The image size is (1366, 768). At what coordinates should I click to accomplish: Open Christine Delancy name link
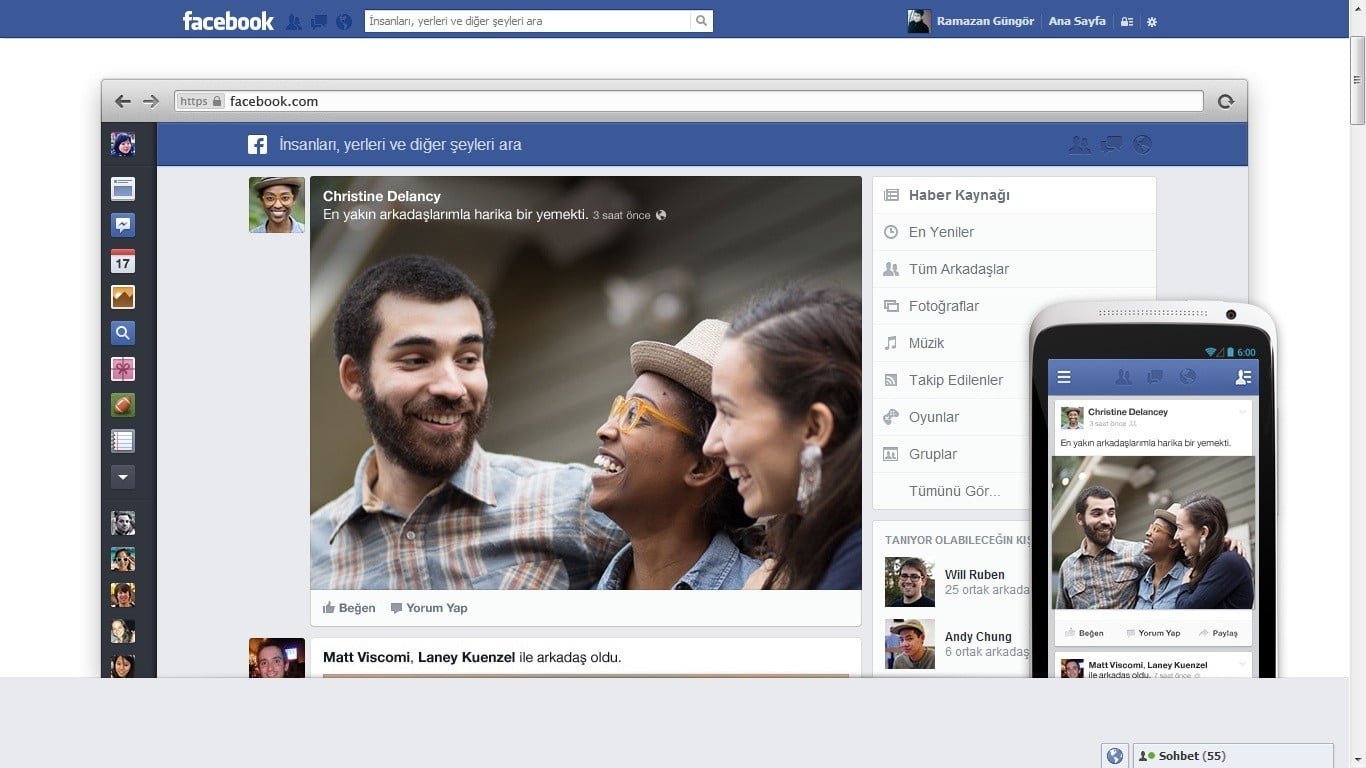[x=381, y=196]
